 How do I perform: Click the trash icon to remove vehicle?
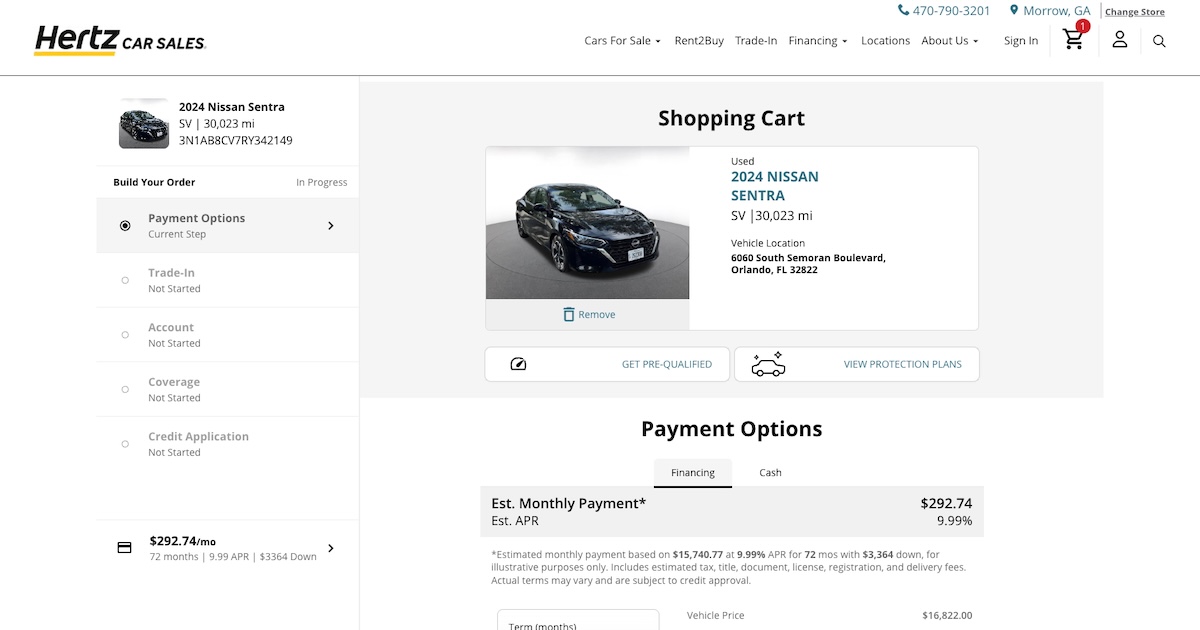[570, 313]
